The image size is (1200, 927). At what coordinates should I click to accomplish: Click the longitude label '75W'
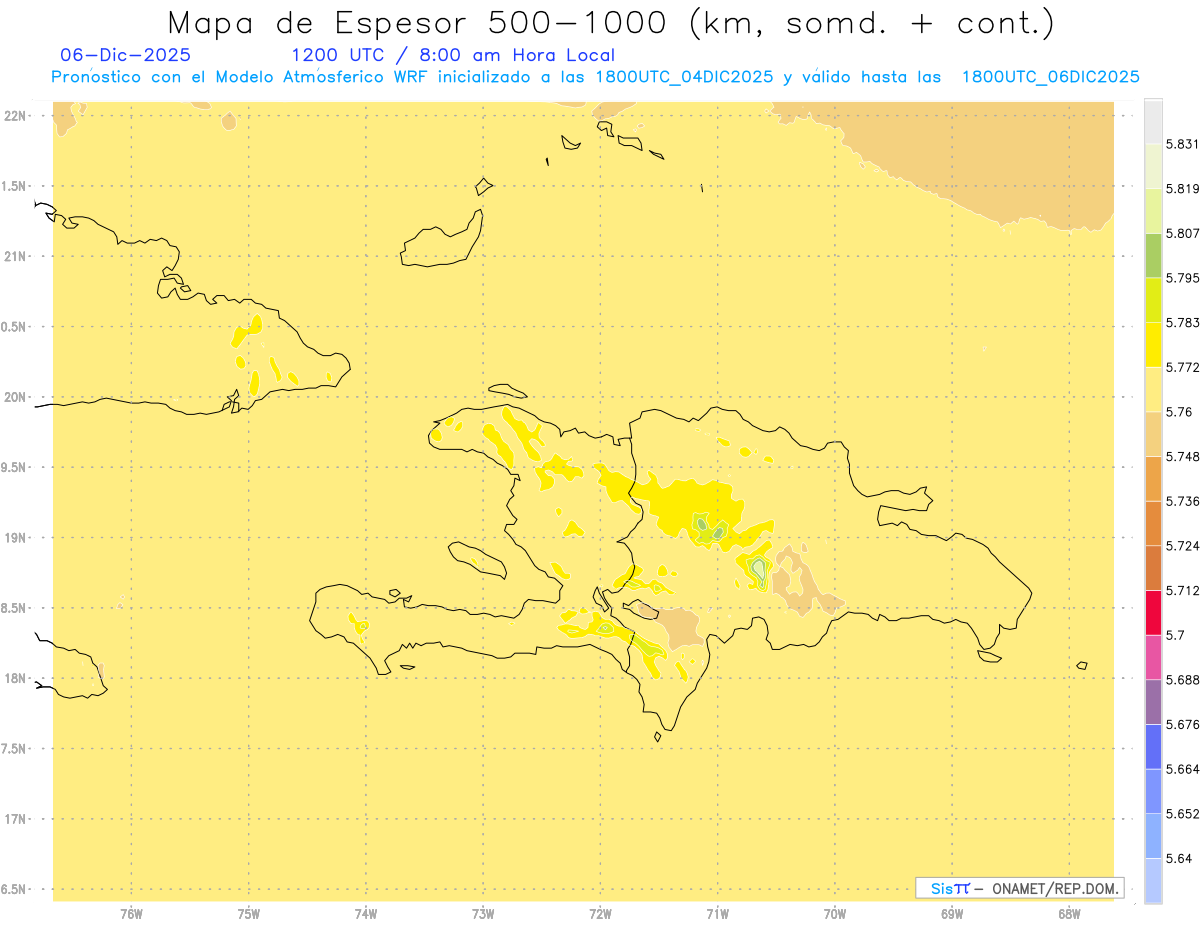point(249,914)
